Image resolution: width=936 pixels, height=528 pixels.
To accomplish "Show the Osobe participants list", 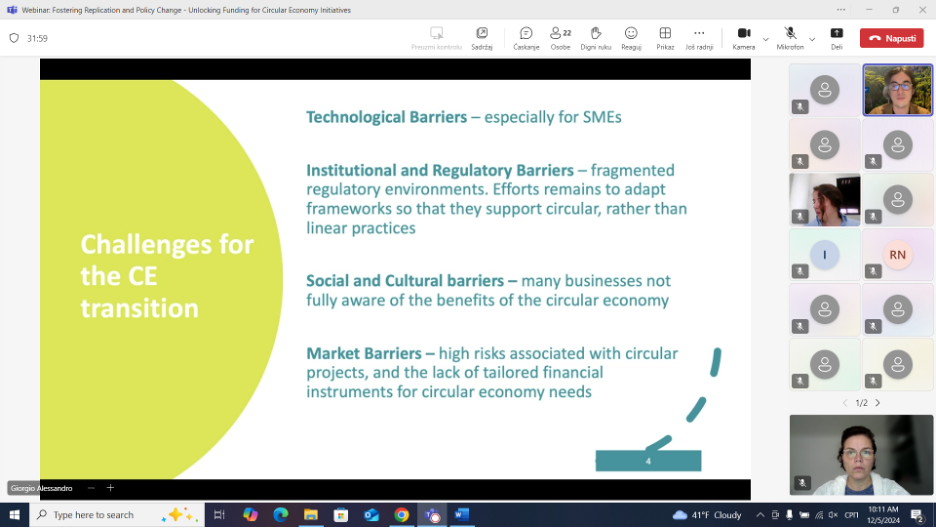I will click(x=560, y=37).
